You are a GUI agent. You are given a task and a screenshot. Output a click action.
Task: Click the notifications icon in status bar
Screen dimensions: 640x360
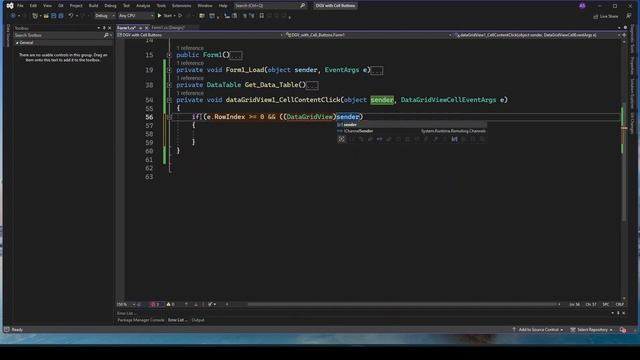click(x=623, y=330)
